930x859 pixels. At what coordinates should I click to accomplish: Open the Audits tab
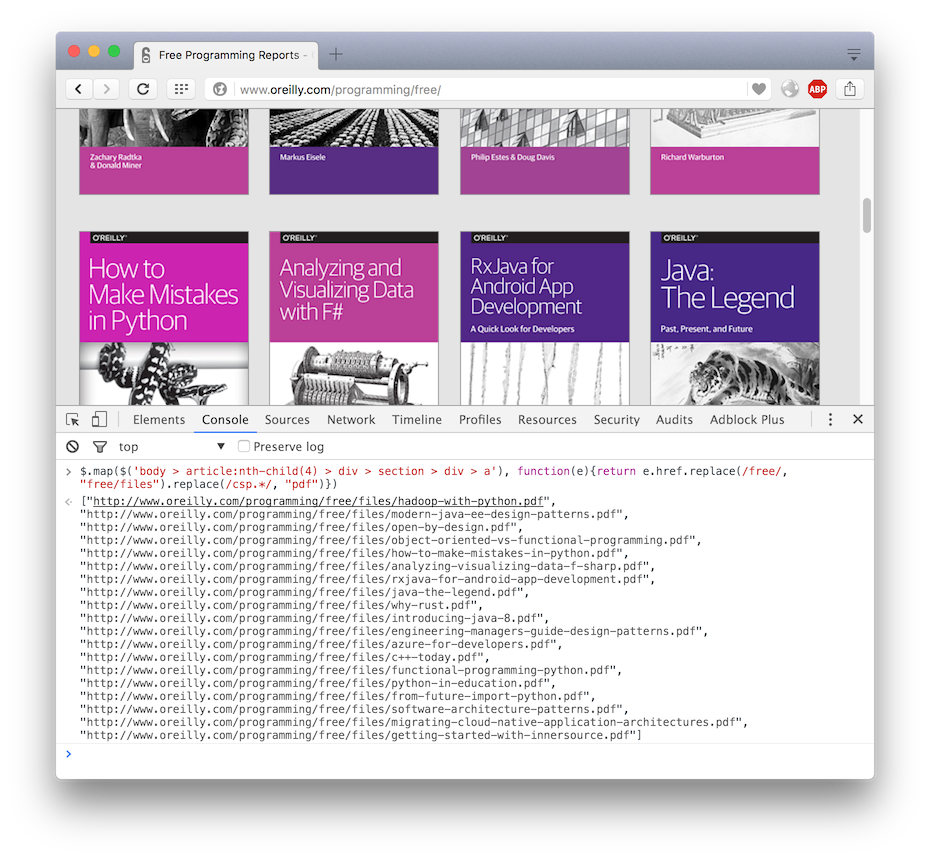pyautogui.click(x=674, y=419)
